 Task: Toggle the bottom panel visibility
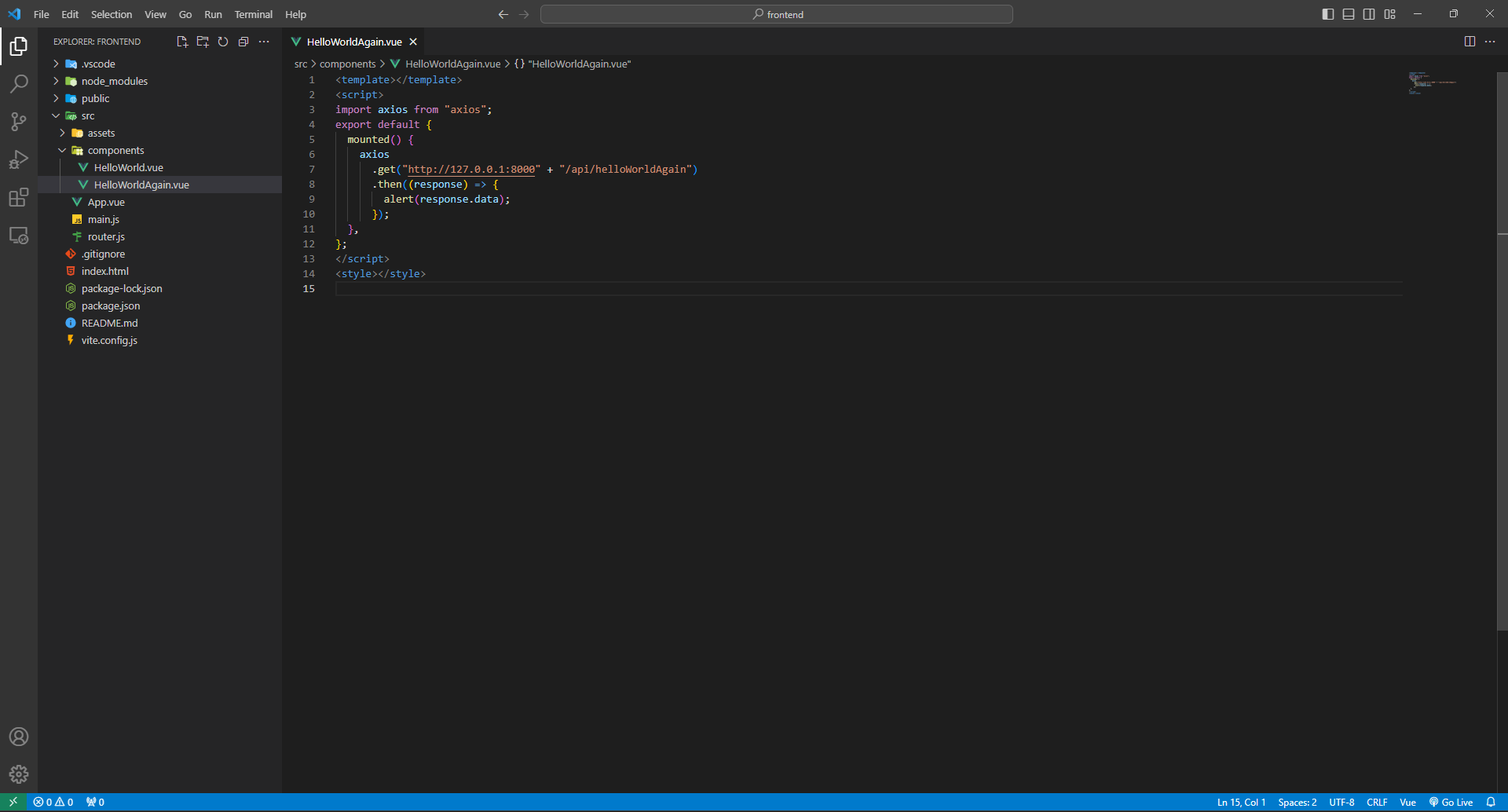click(1349, 14)
